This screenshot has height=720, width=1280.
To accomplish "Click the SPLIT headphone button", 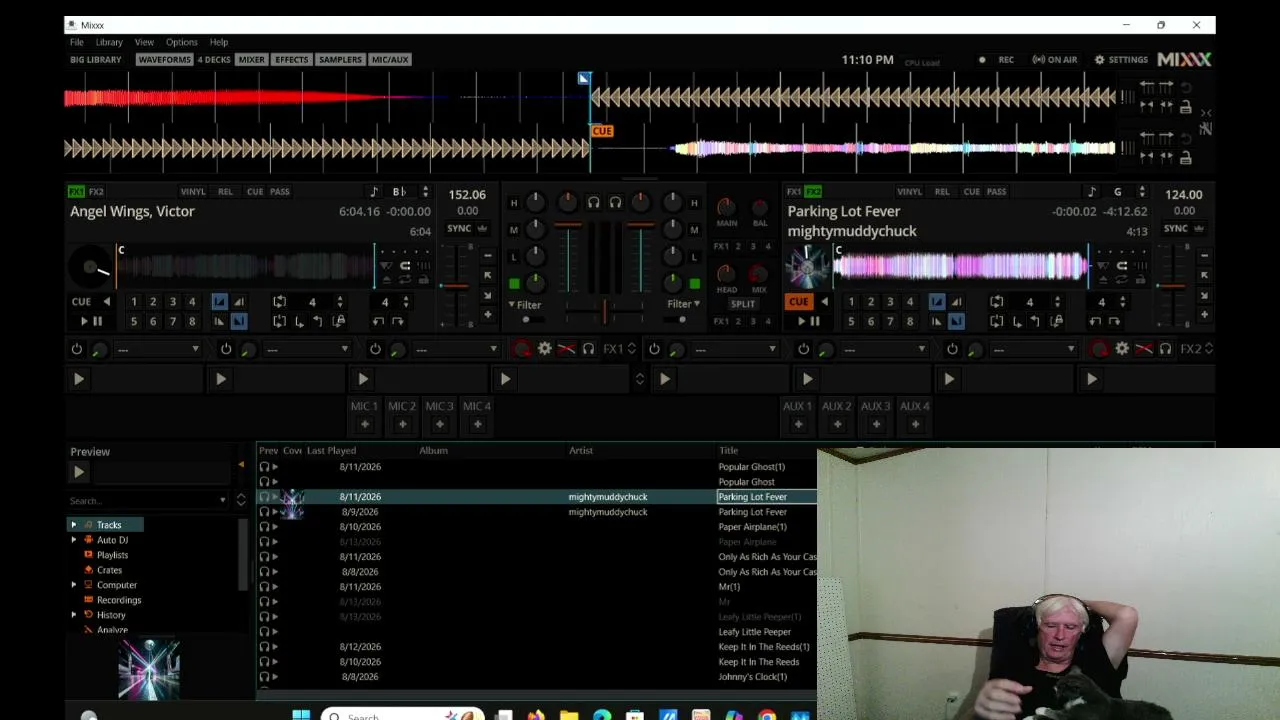I will click(x=743, y=304).
